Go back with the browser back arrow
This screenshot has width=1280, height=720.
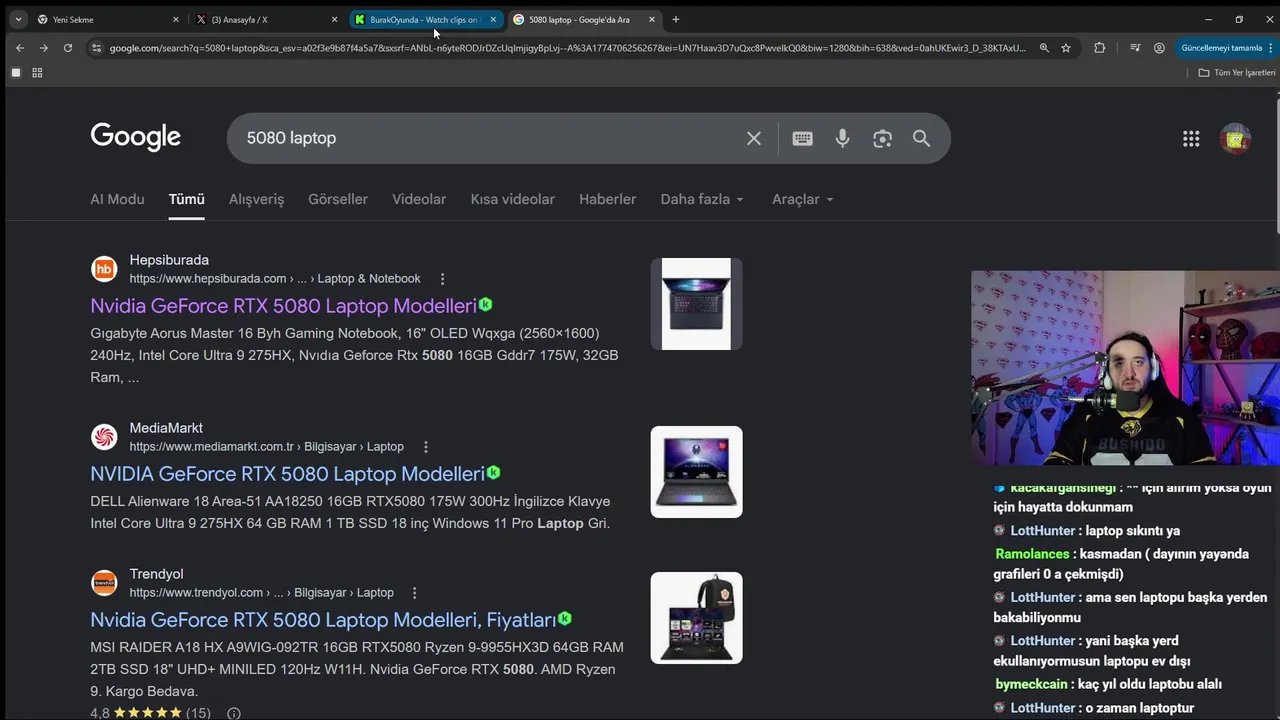coord(20,48)
